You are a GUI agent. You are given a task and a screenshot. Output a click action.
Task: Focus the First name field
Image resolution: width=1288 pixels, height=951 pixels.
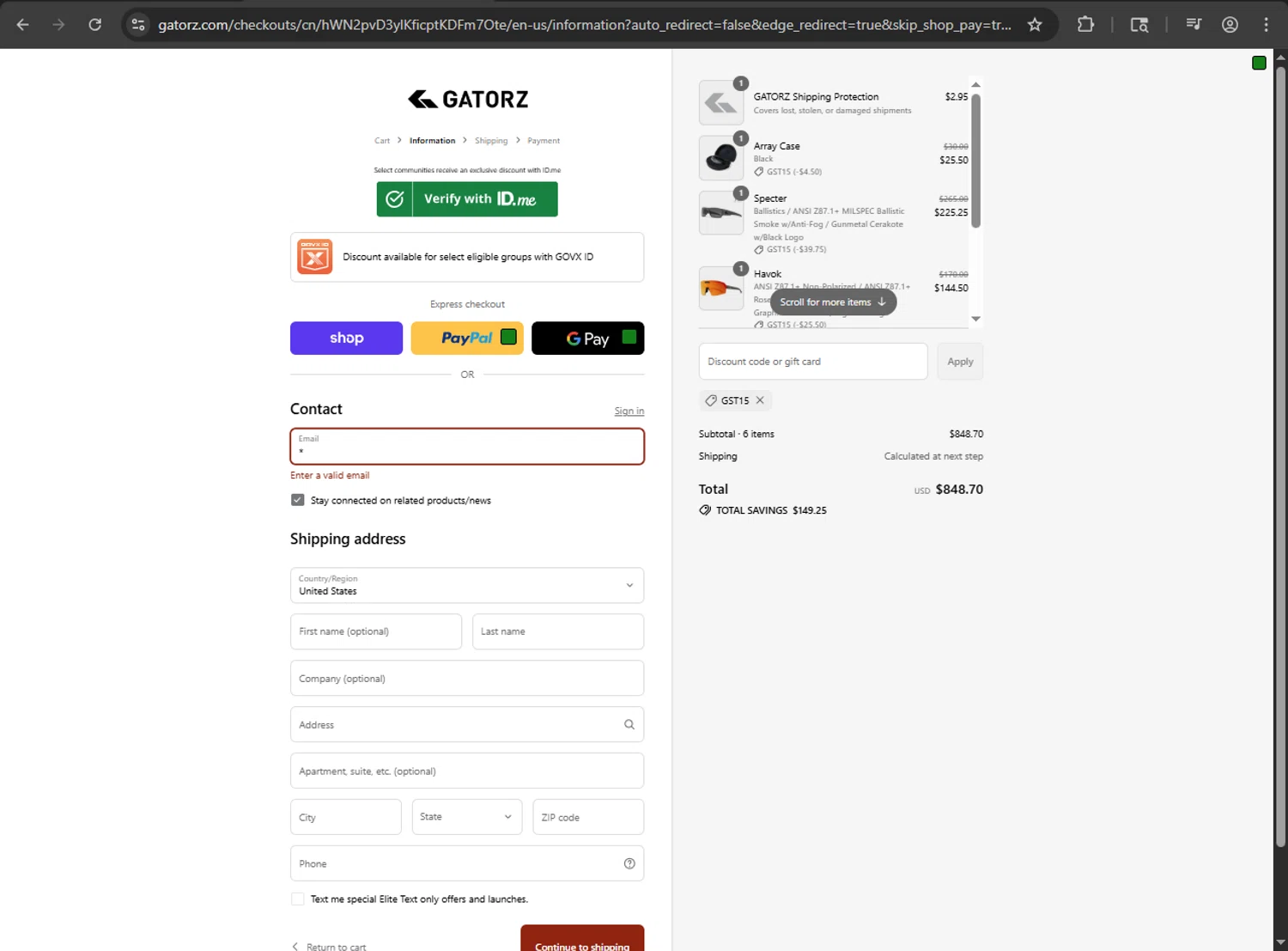(x=376, y=631)
